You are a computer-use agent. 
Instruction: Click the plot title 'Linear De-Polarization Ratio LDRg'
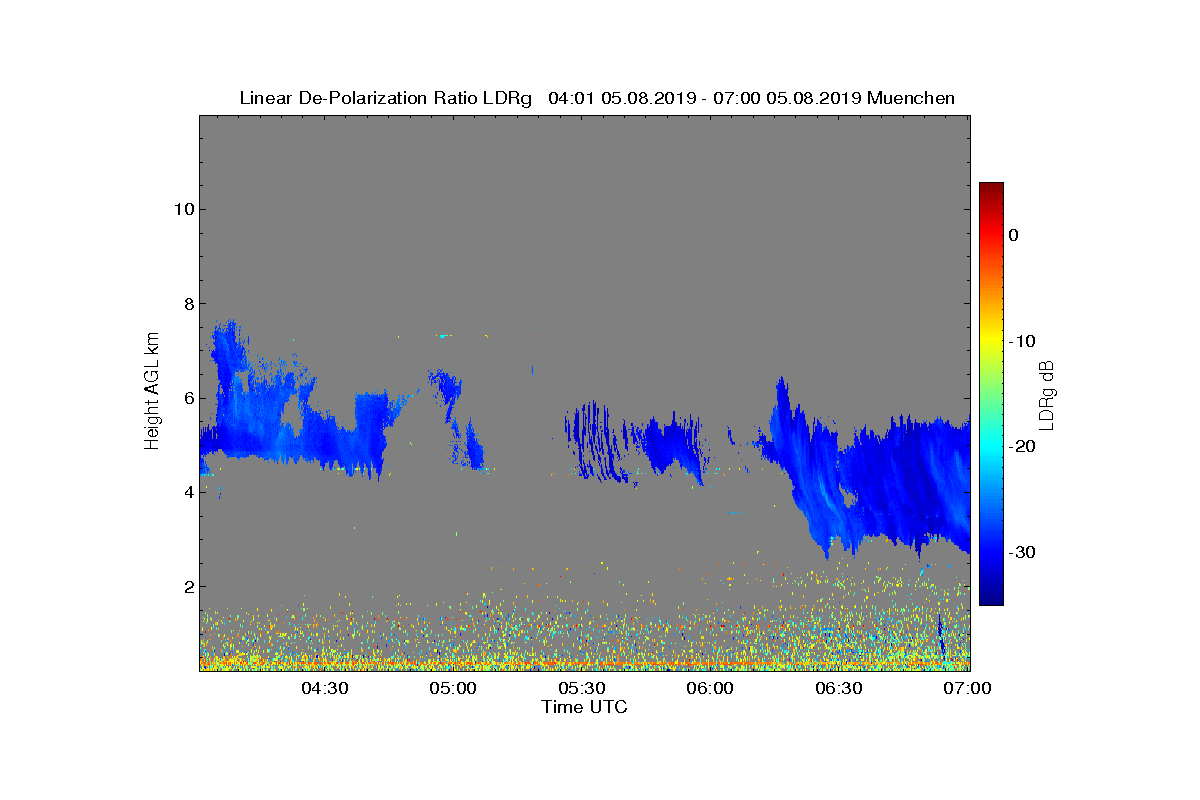pyautogui.click(x=386, y=98)
